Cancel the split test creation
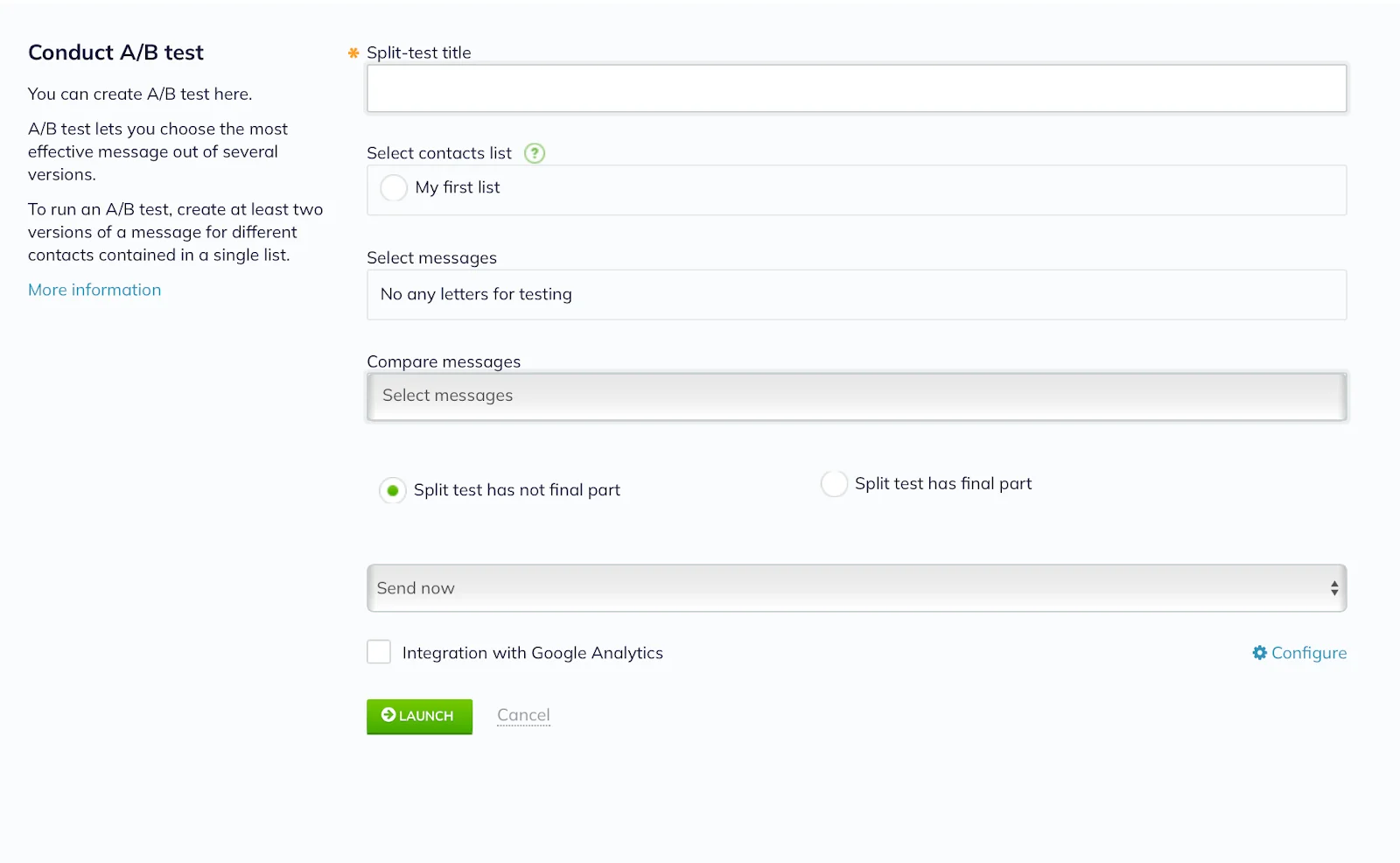Viewport: 1400px width, 863px height. pos(523,715)
